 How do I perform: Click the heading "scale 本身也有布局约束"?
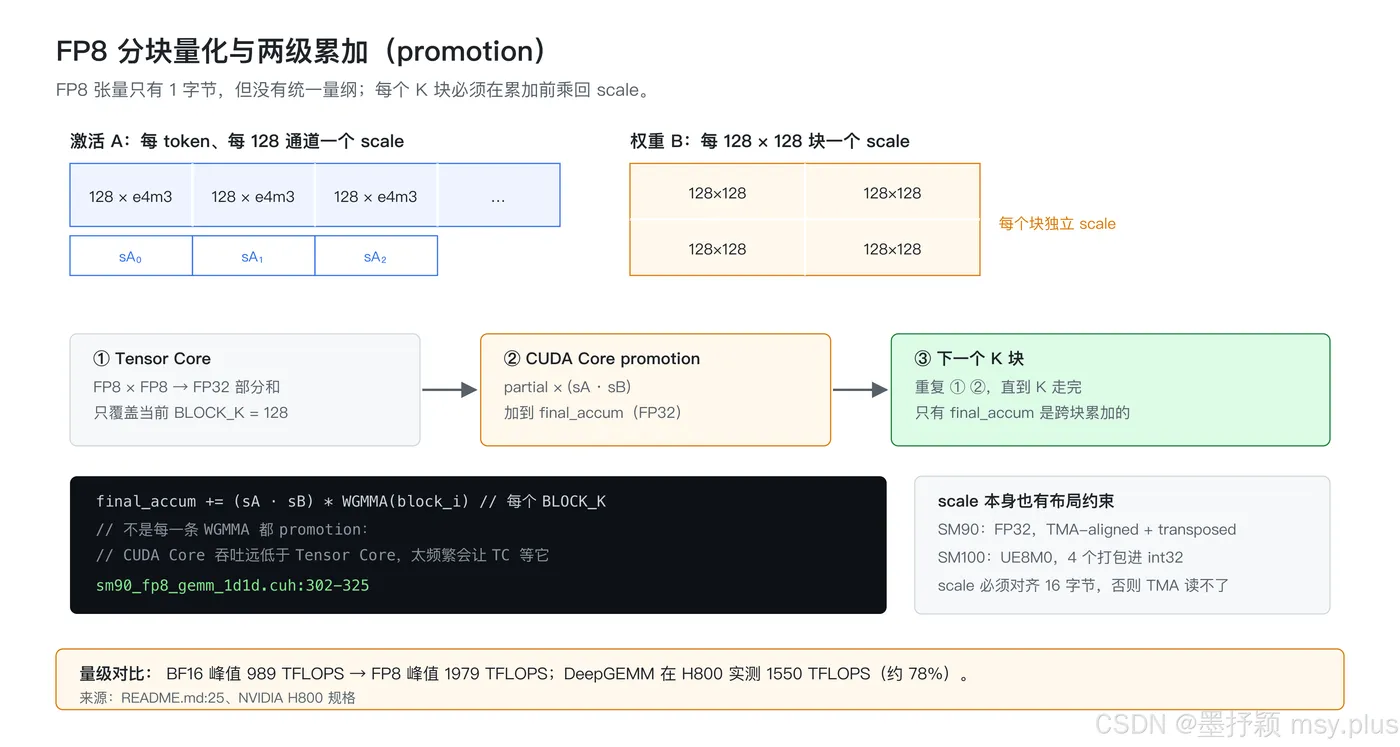(x=1026, y=501)
